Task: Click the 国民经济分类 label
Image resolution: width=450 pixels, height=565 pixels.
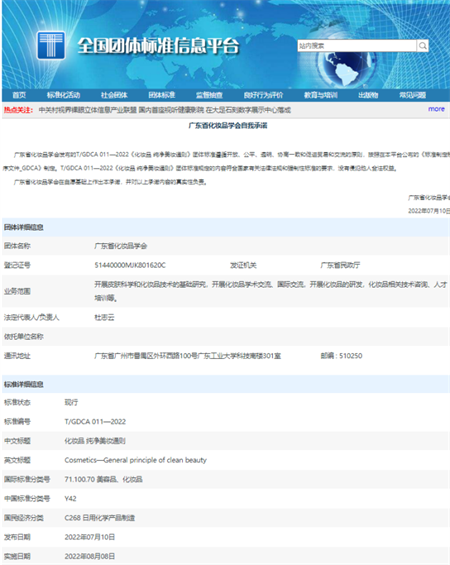Action: pyautogui.click(x=24, y=518)
